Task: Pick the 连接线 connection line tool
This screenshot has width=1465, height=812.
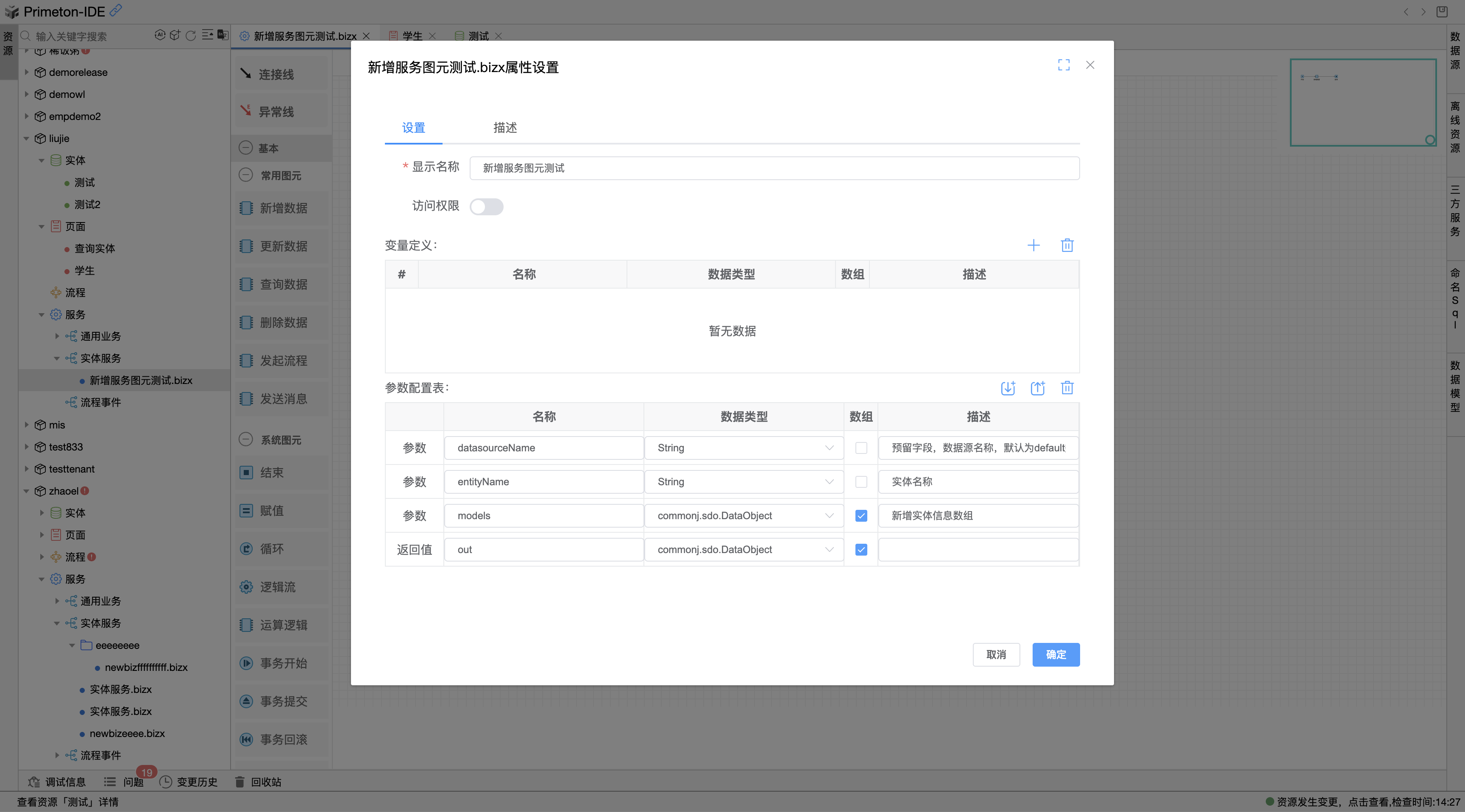Action: 277,73
